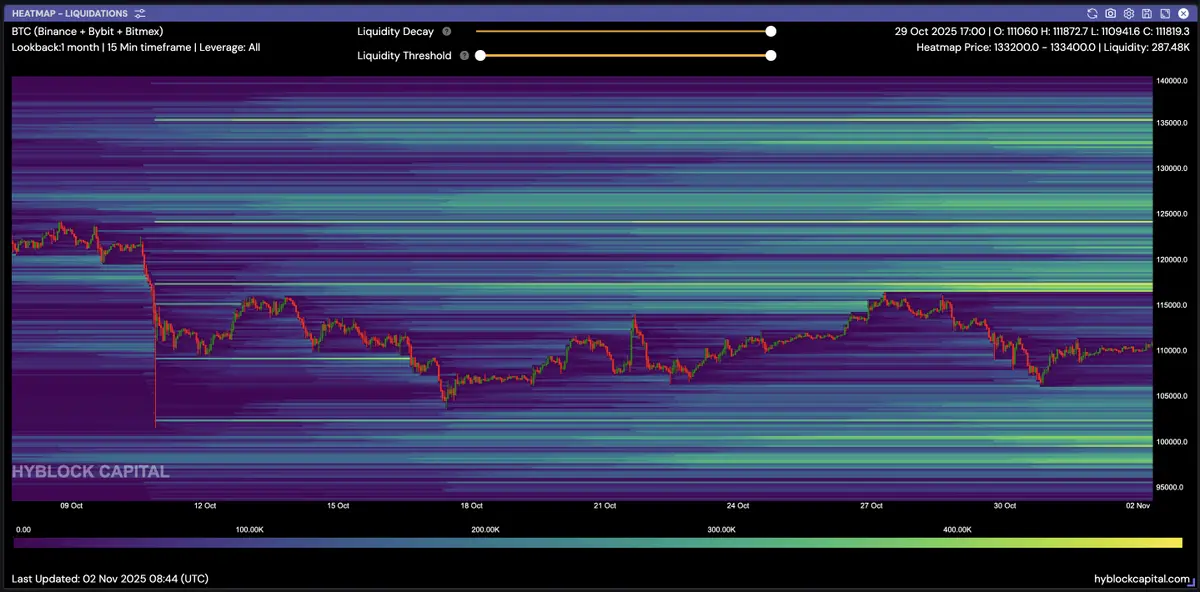Image resolution: width=1200 pixels, height=592 pixels.
Task: Click the 105000.0 price axis label
Action: tap(1172, 396)
